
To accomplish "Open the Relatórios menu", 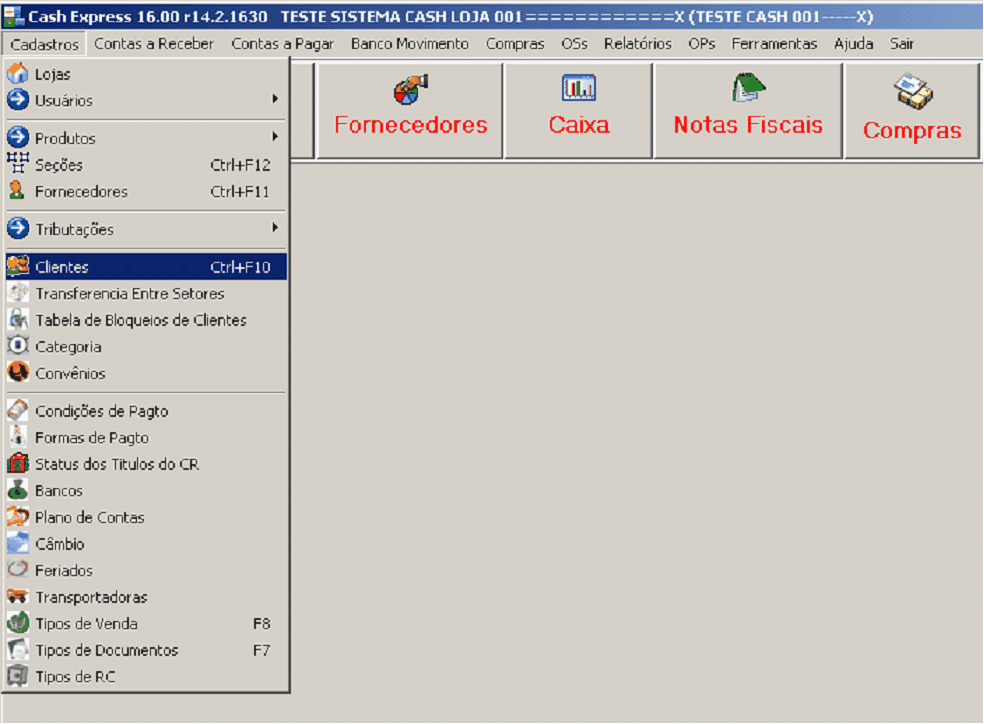I will click(x=637, y=44).
